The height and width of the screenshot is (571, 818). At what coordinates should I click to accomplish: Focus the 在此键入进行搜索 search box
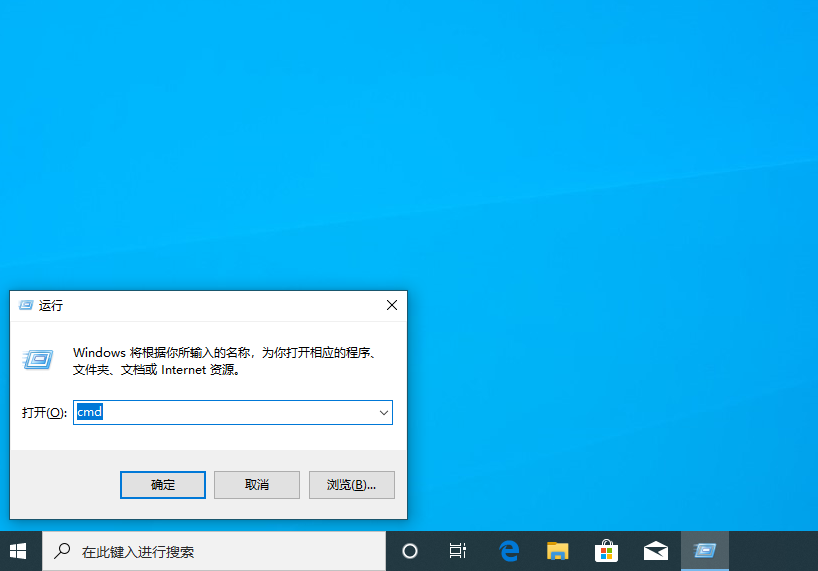pyautogui.click(x=214, y=551)
